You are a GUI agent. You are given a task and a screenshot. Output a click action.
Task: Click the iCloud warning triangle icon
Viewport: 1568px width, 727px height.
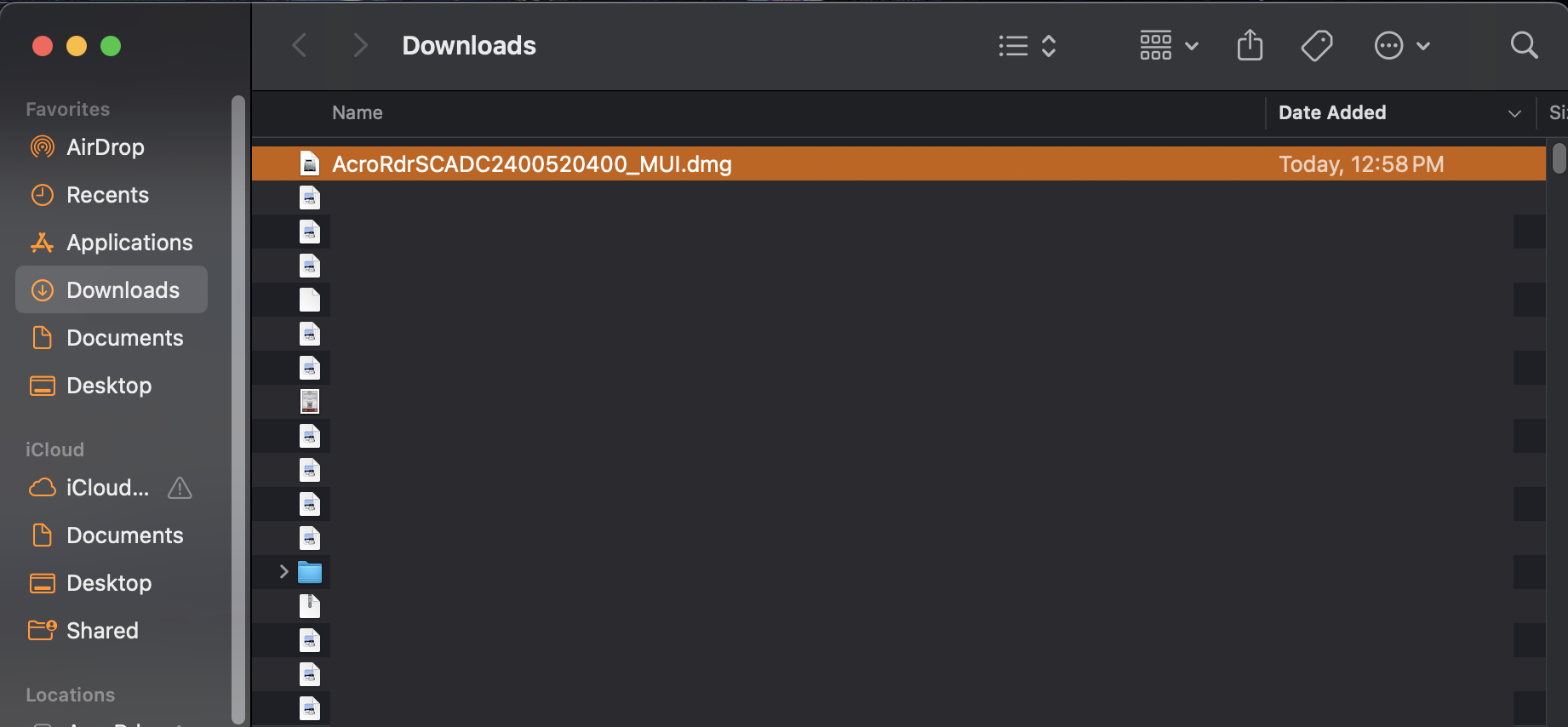click(x=180, y=488)
